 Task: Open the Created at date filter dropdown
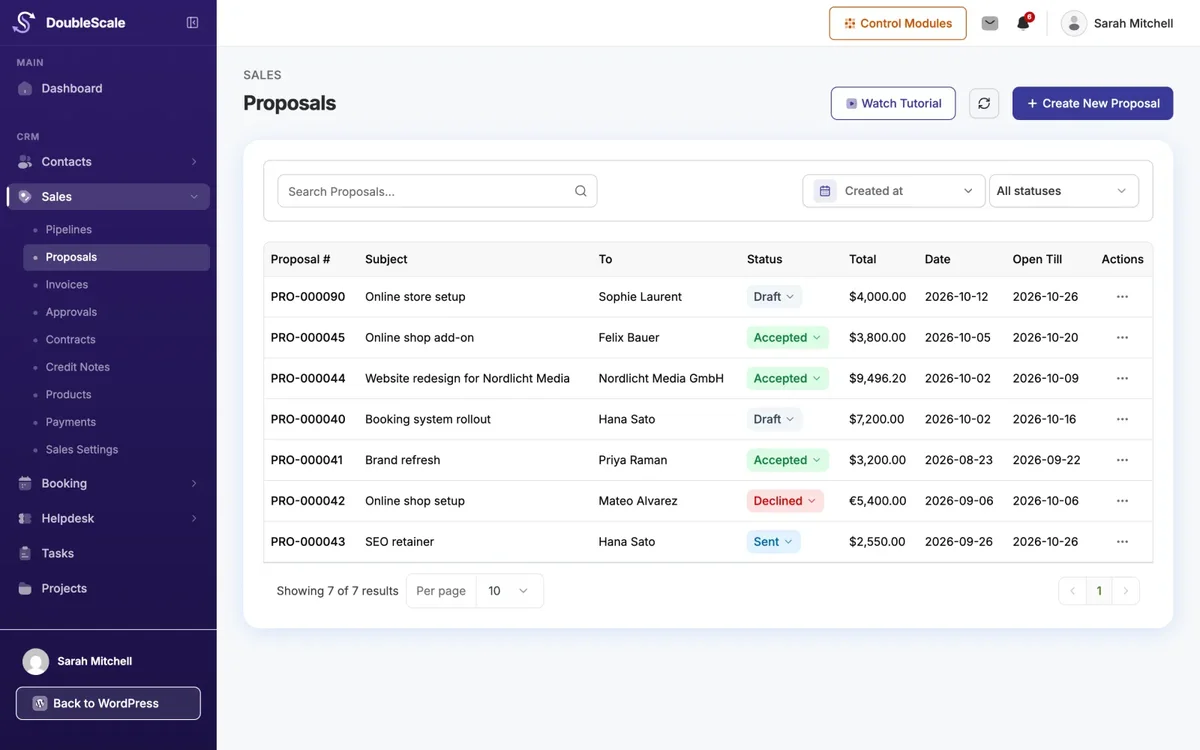pos(894,191)
